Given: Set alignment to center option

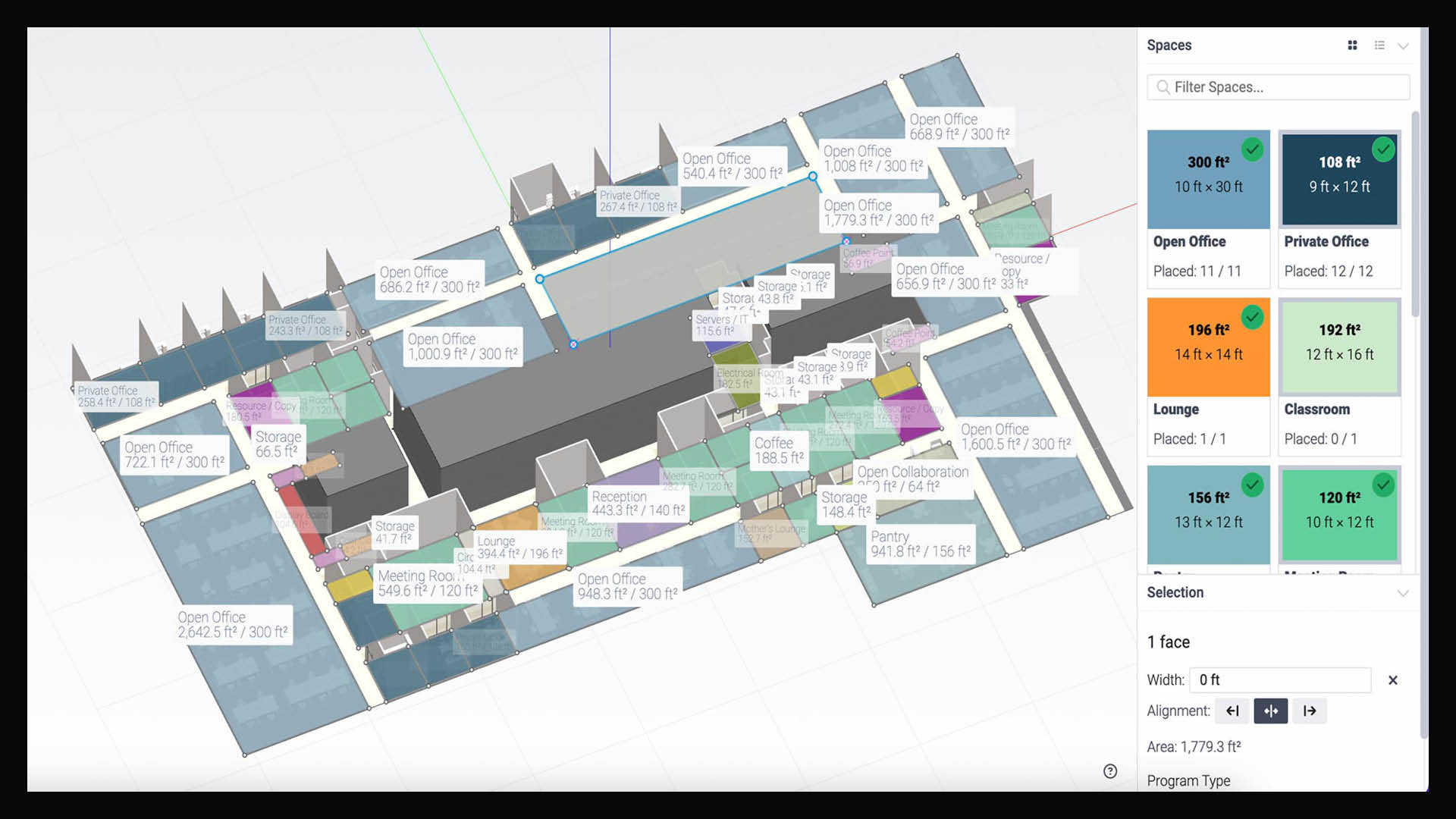Looking at the screenshot, I should point(1271,711).
